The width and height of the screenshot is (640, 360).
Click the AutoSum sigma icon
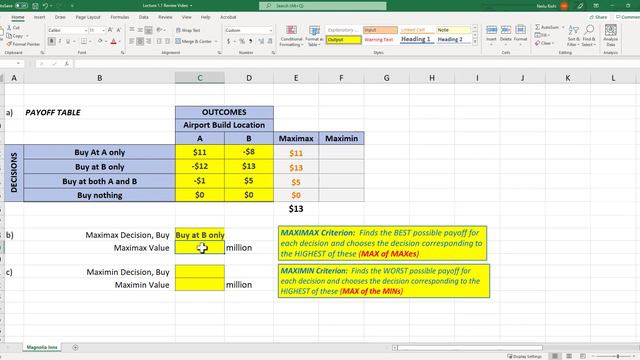538,27
